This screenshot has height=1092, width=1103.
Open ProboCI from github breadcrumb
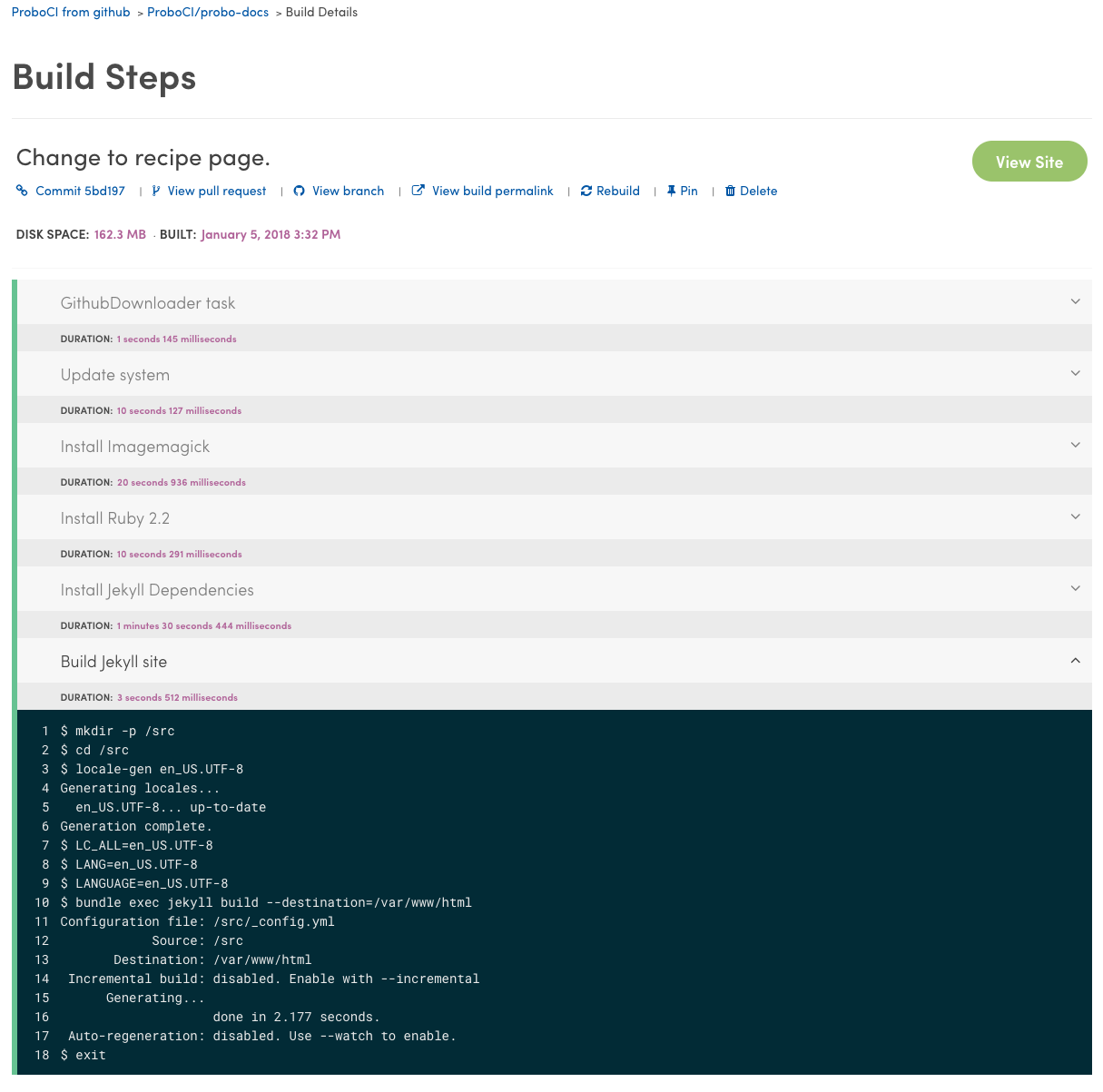click(71, 13)
